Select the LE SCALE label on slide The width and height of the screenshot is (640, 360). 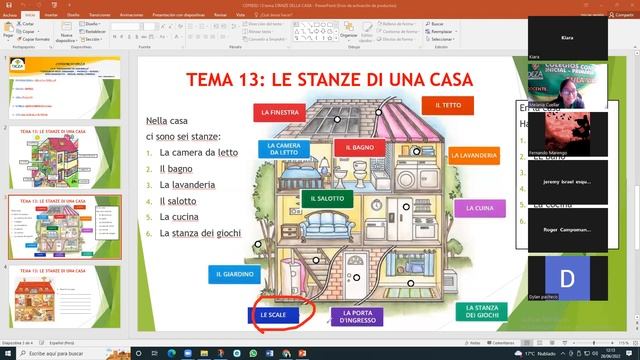[273, 315]
